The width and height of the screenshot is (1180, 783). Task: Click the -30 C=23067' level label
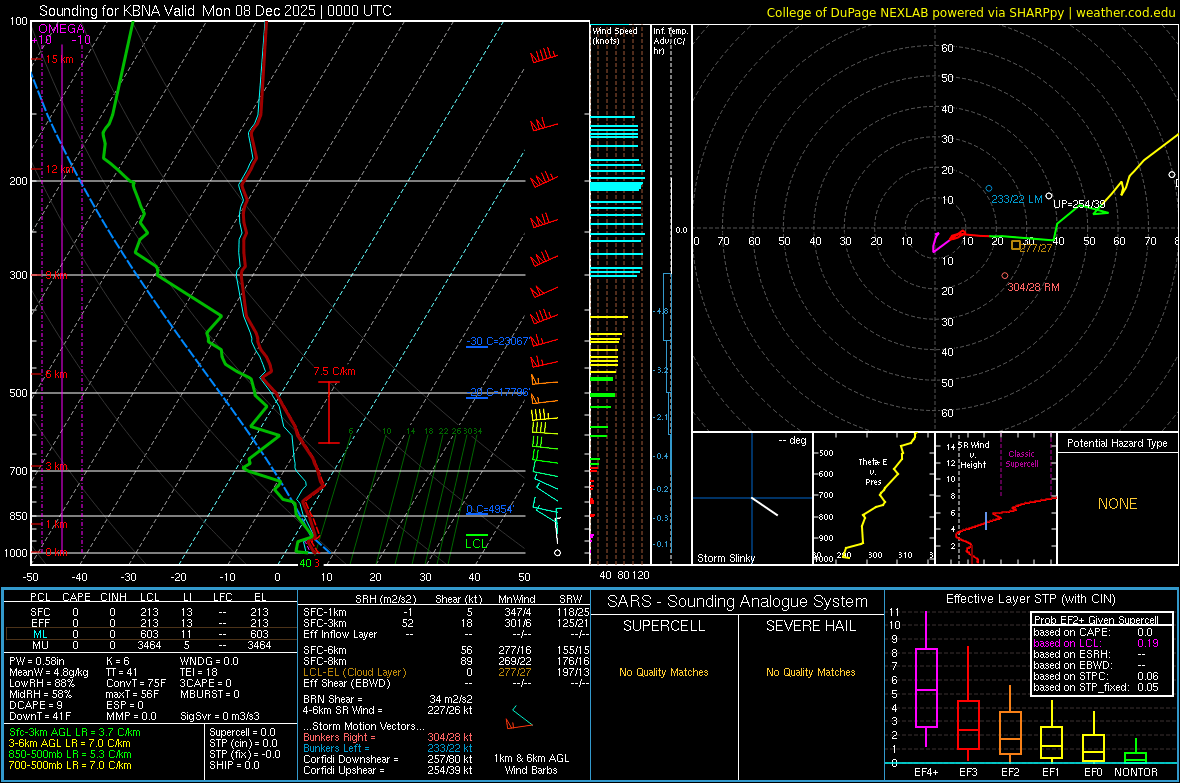(497, 341)
